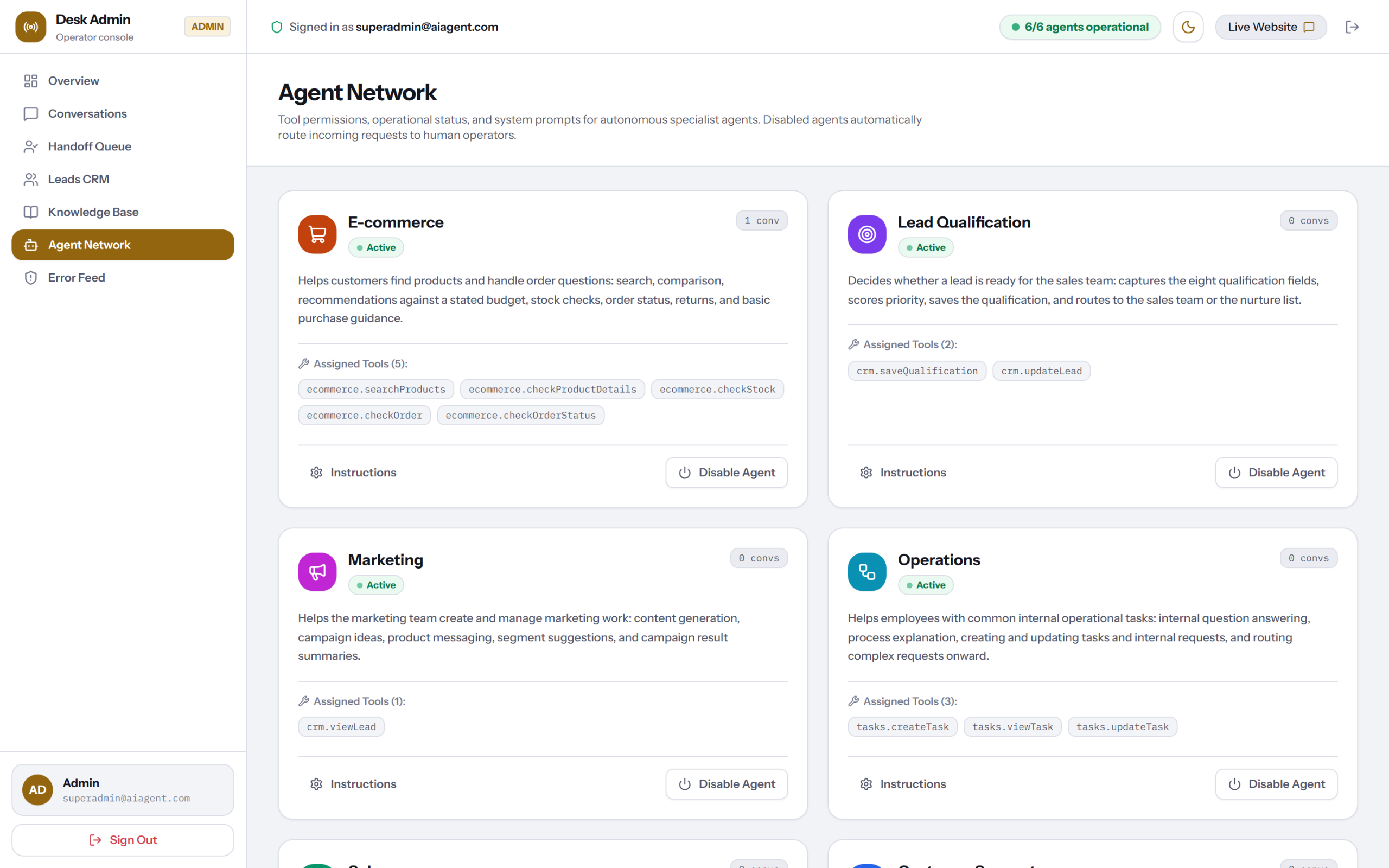
Task: Click the E-commerce shopping cart icon
Action: point(317,234)
